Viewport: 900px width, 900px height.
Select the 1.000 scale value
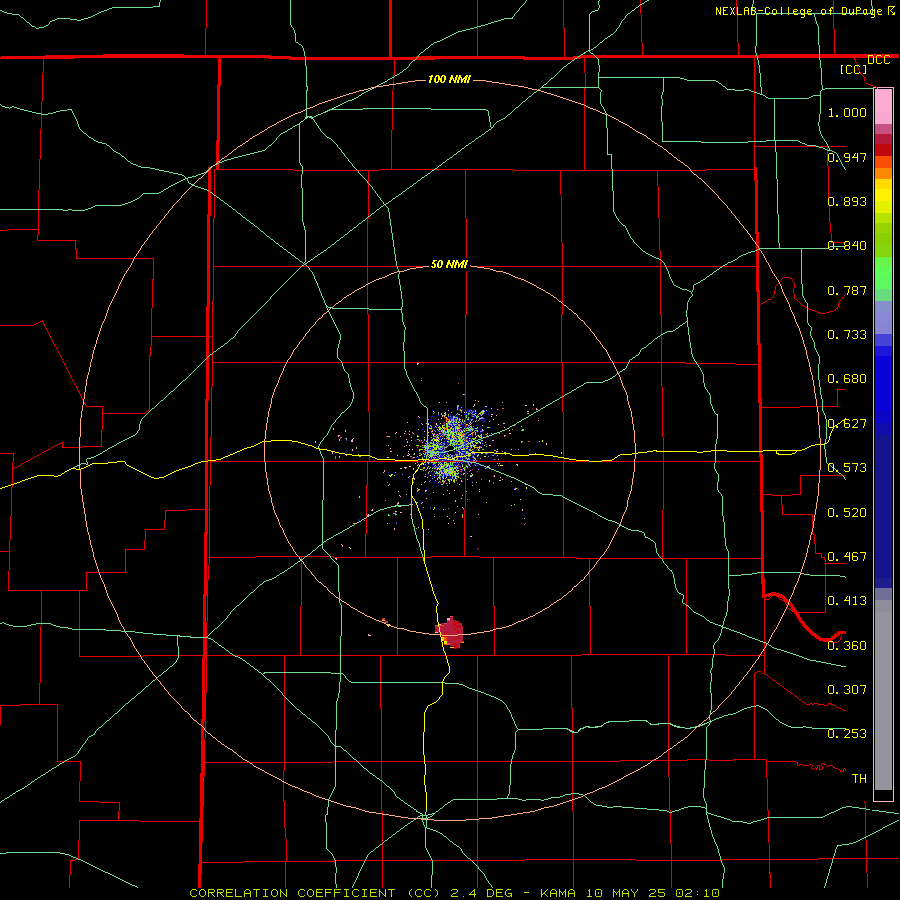tap(847, 112)
